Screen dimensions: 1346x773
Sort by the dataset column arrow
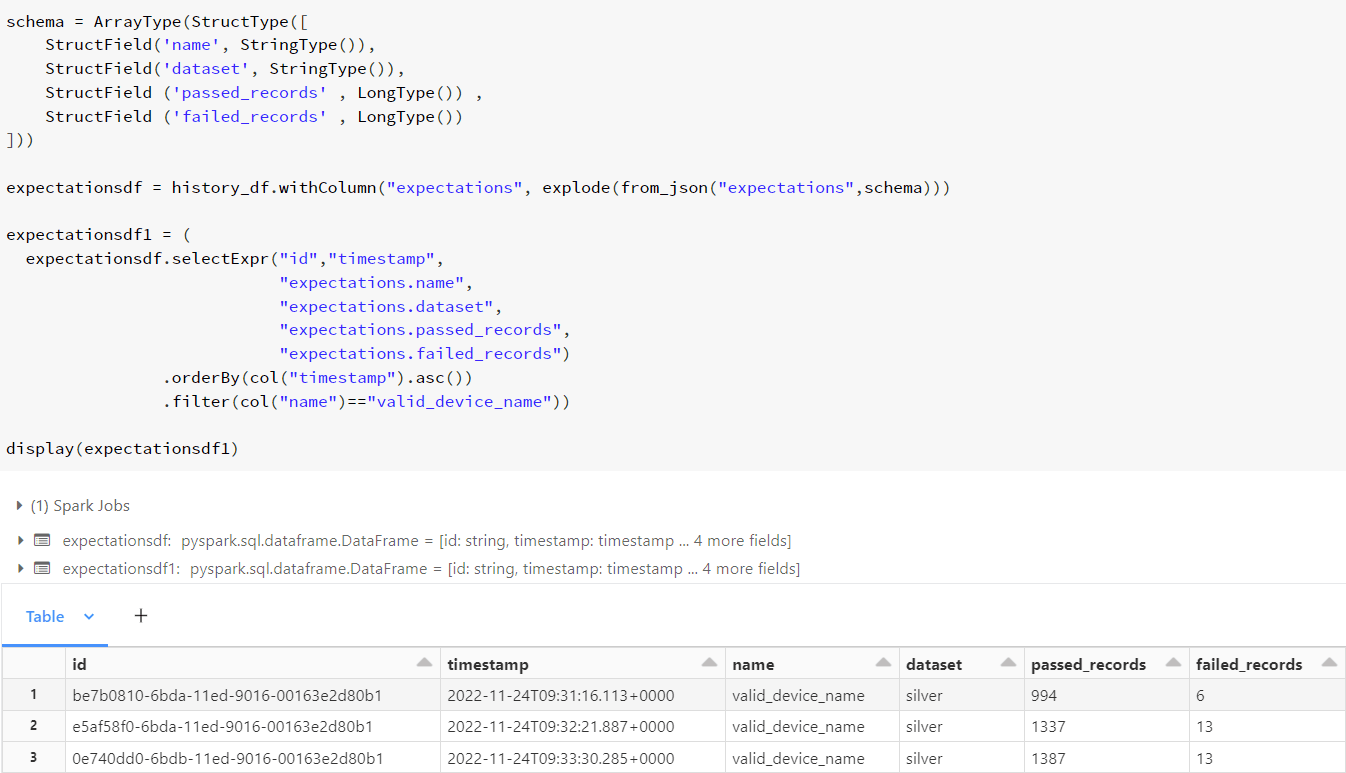point(1007,664)
